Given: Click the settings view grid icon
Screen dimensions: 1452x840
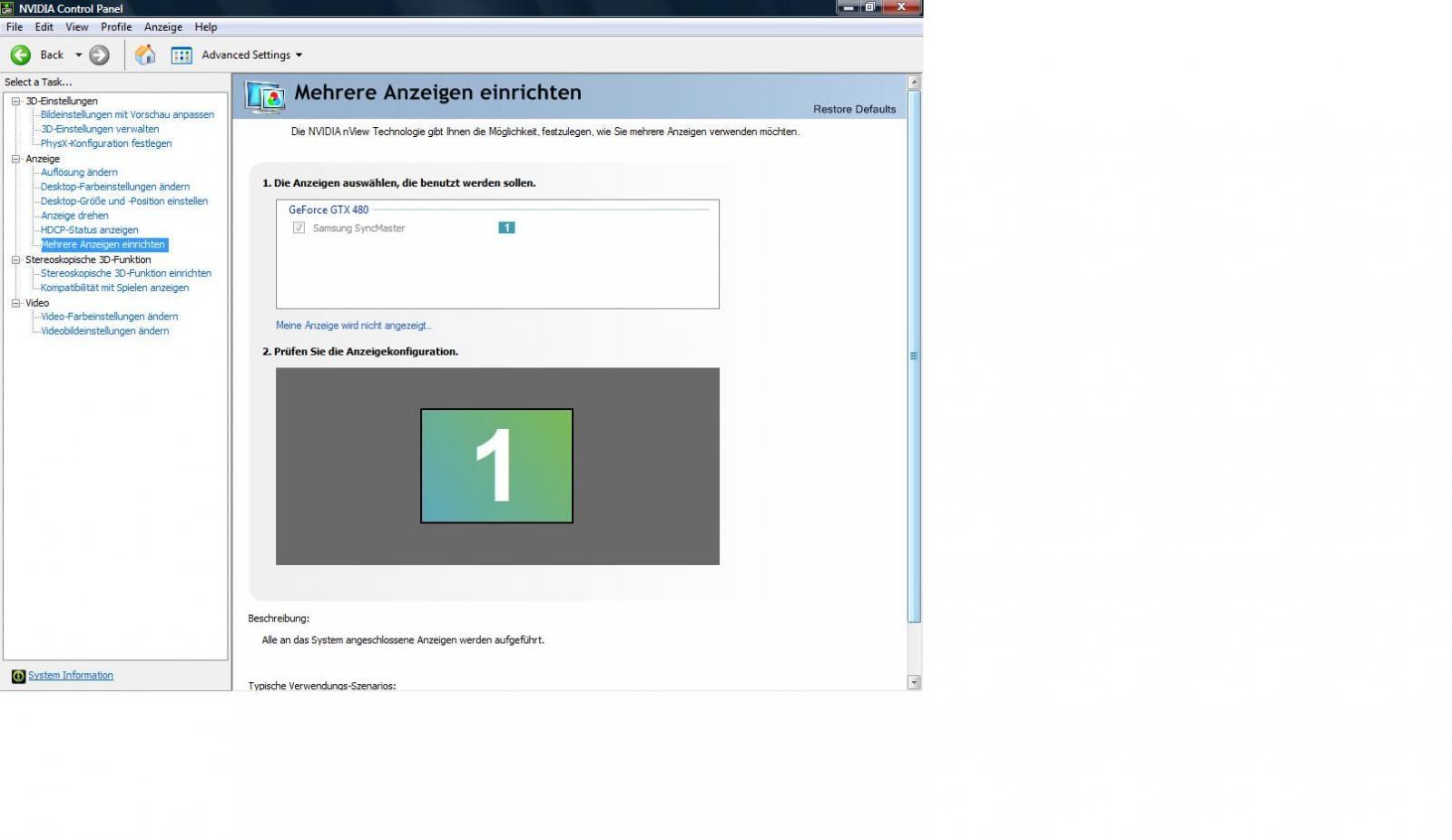Looking at the screenshot, I should 181,55.
